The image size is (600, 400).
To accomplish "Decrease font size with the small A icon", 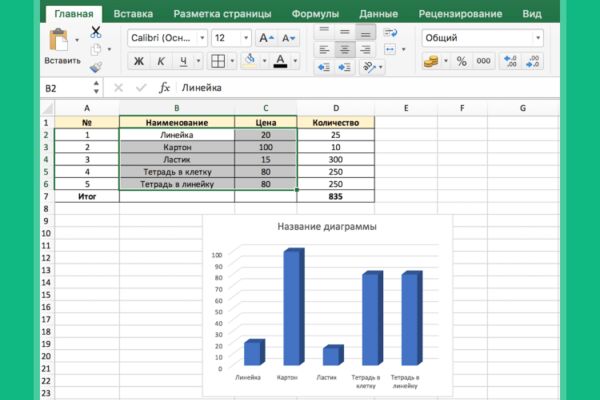I will coord(288,38).
